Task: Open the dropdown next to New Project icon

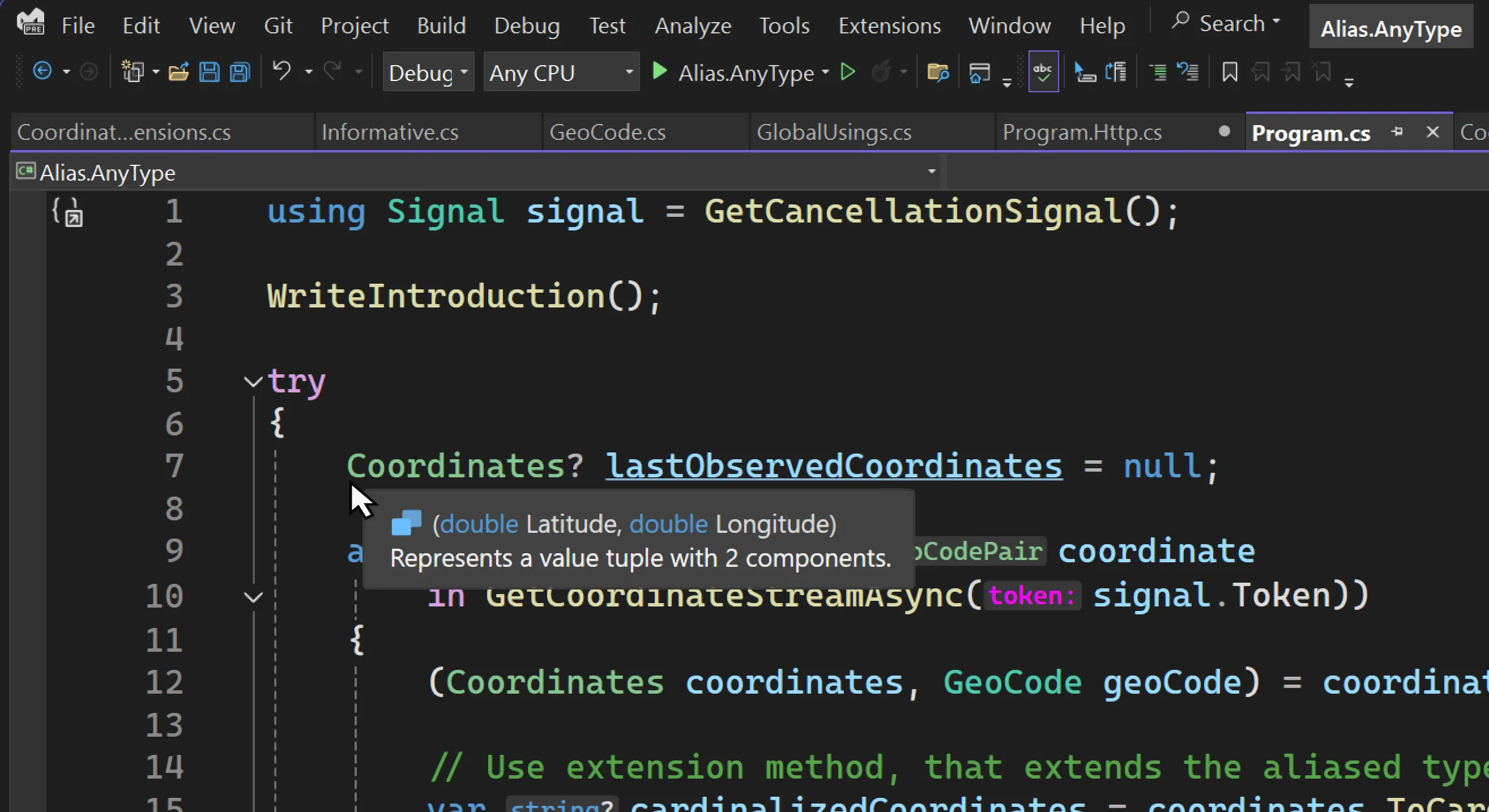Action: (x=156, y=72)
